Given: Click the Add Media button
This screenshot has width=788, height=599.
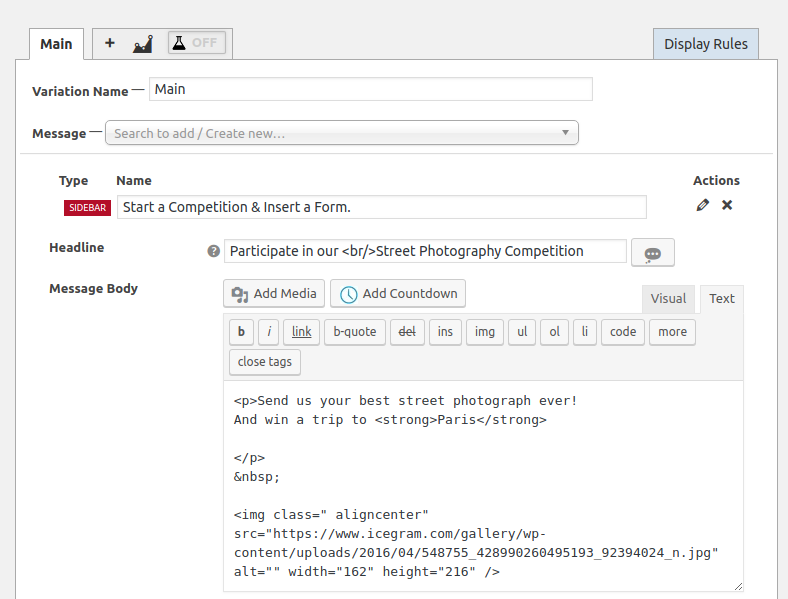Looking at the screenshot, I should [x=274, y=293].
